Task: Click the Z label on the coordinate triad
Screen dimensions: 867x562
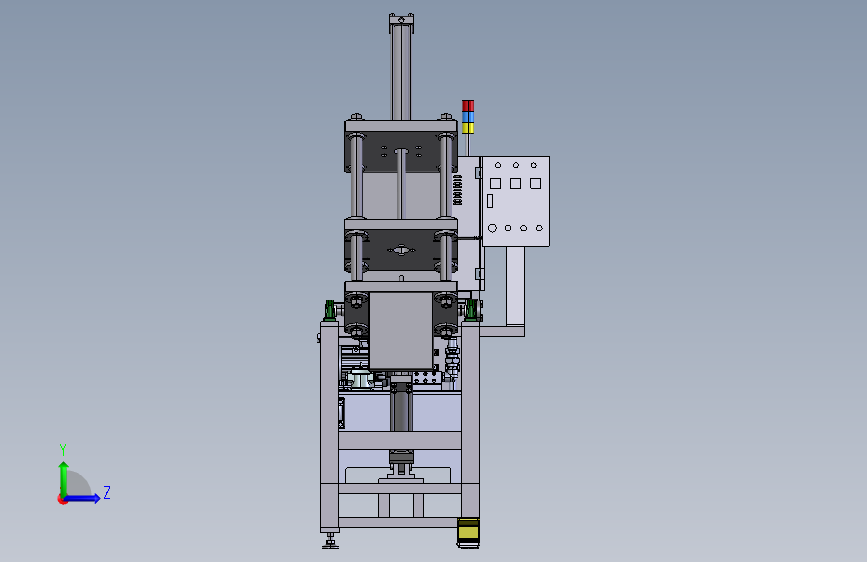Action: 107,492
